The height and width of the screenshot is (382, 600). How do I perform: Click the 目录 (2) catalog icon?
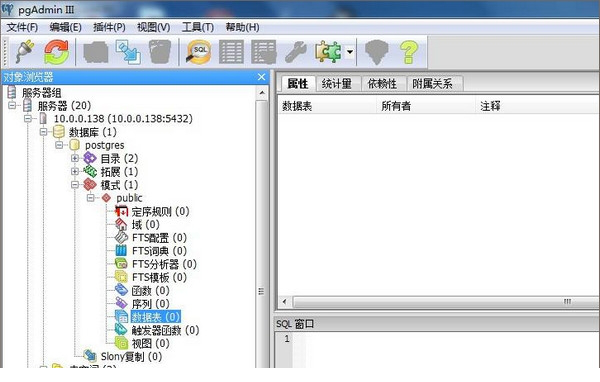pyautogui.click(x=90, y=158)
